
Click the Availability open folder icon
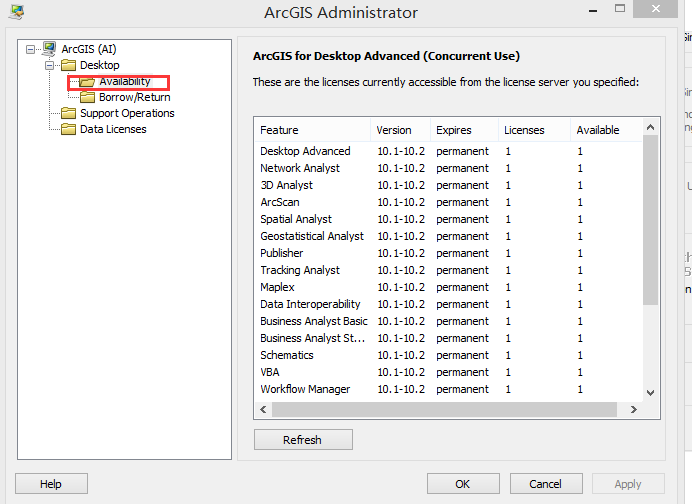[87, 82]
